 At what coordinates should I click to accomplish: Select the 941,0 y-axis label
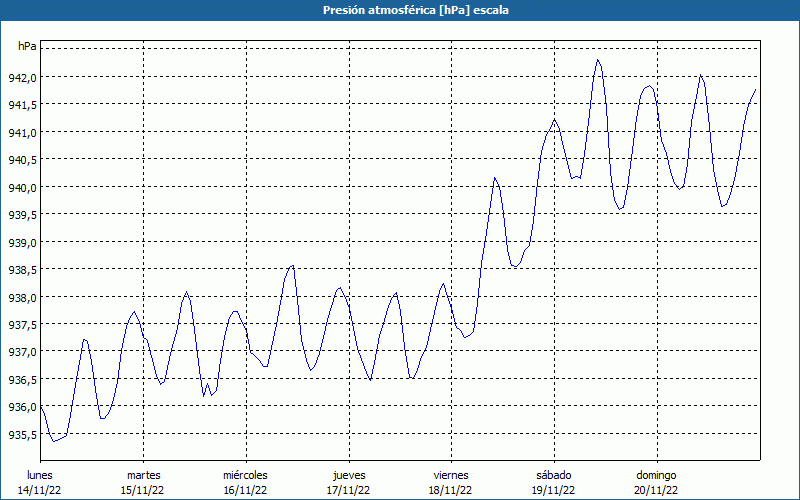coord(23,132)
